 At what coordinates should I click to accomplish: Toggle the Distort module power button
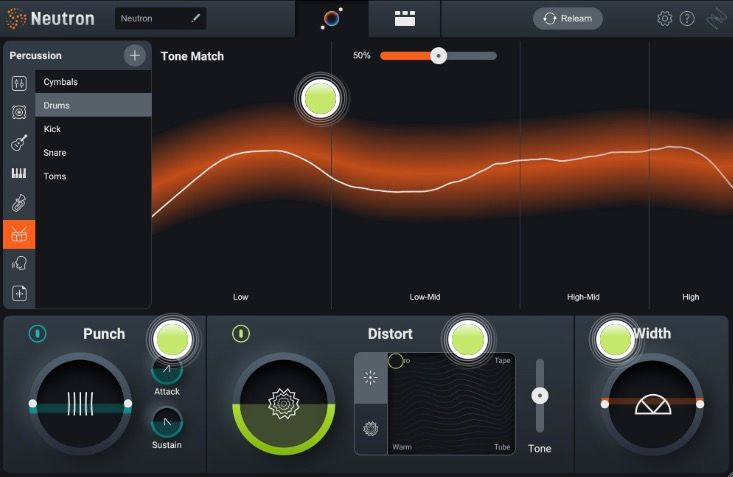click(241, 333)
